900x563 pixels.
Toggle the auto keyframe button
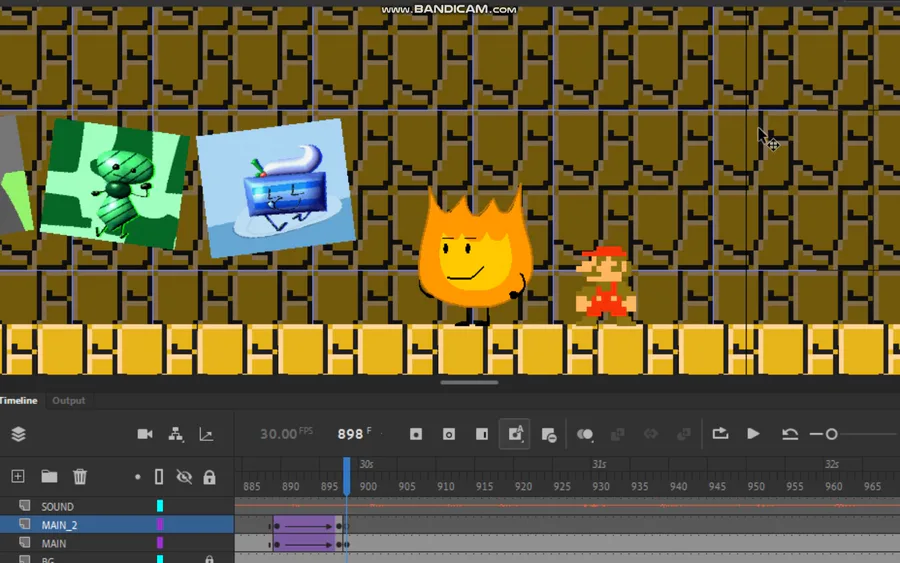coord(515,434)
